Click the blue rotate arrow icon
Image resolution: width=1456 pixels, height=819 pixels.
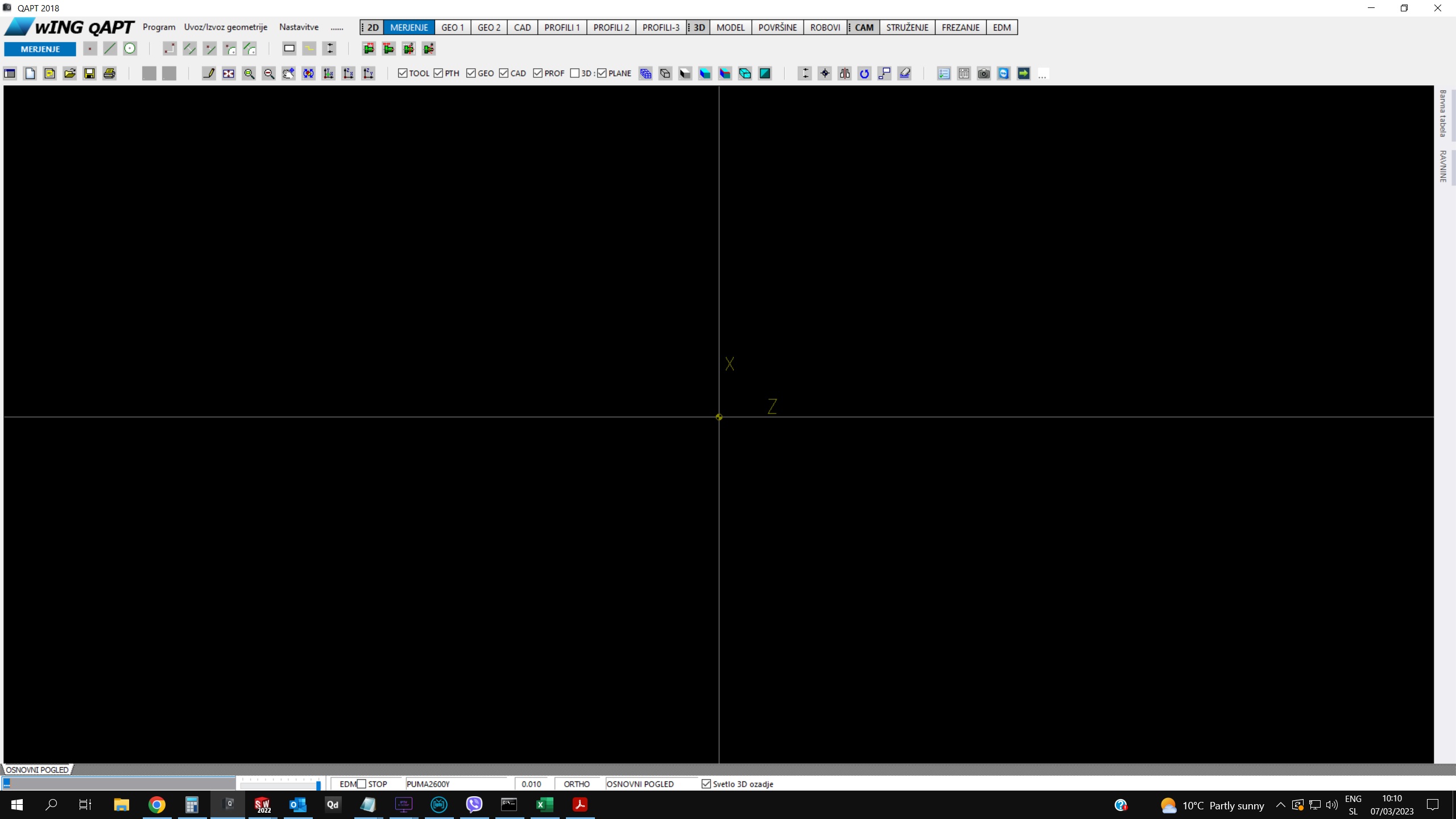[x=864, y=73]
